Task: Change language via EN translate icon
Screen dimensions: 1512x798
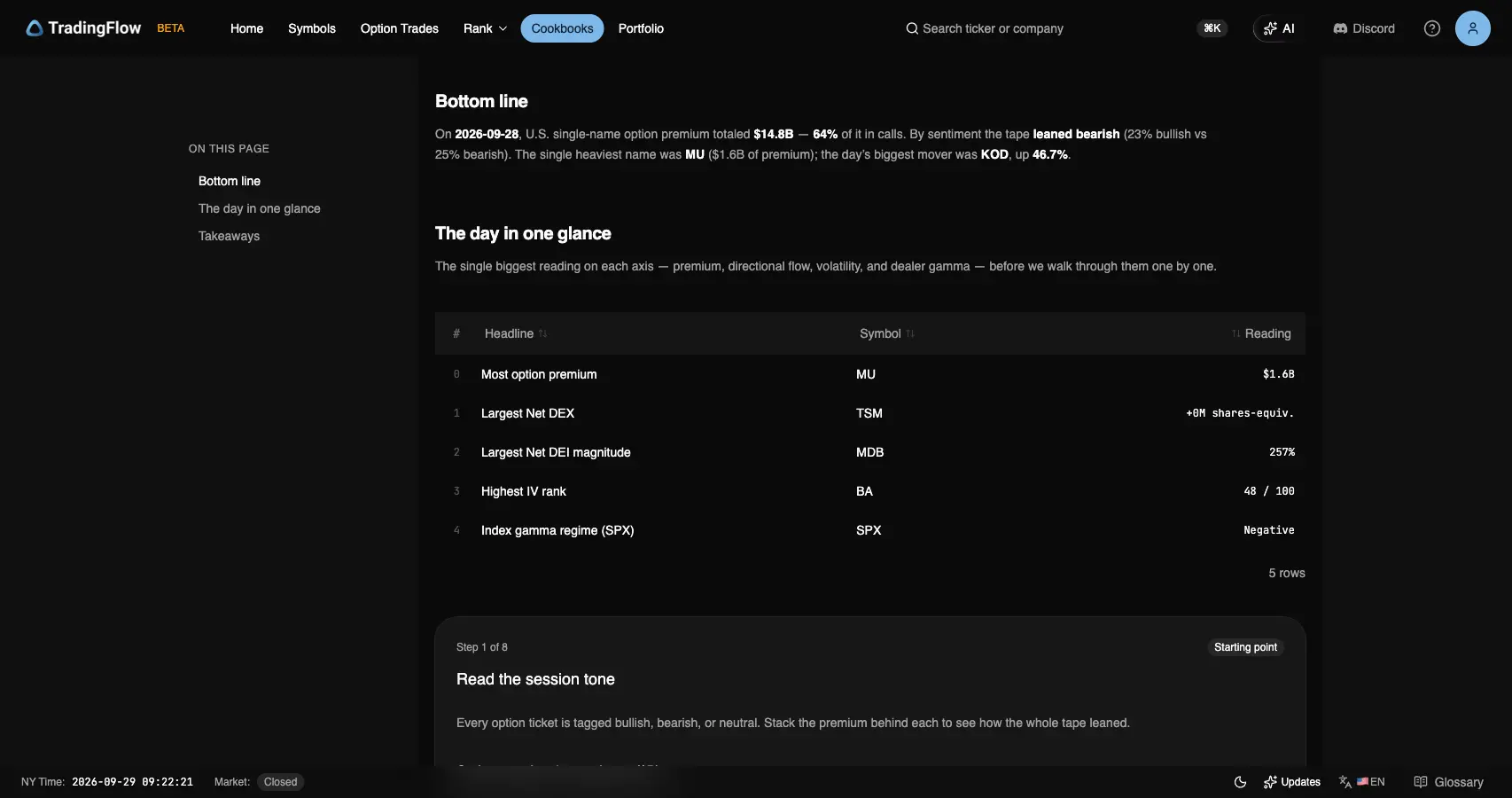Action: pyautogui.click(x=1345, y=782)
